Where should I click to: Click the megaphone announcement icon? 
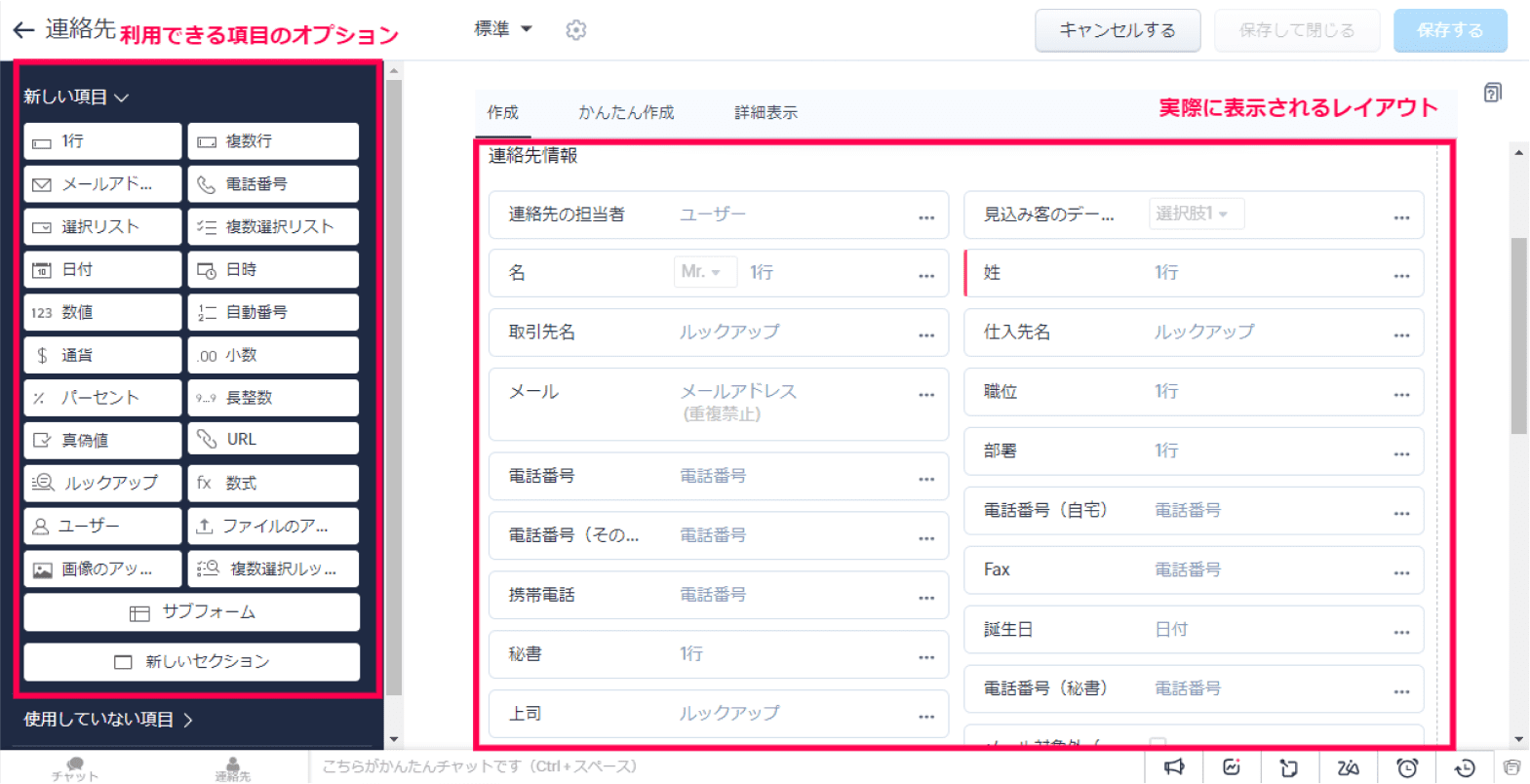pos(1174,767)
